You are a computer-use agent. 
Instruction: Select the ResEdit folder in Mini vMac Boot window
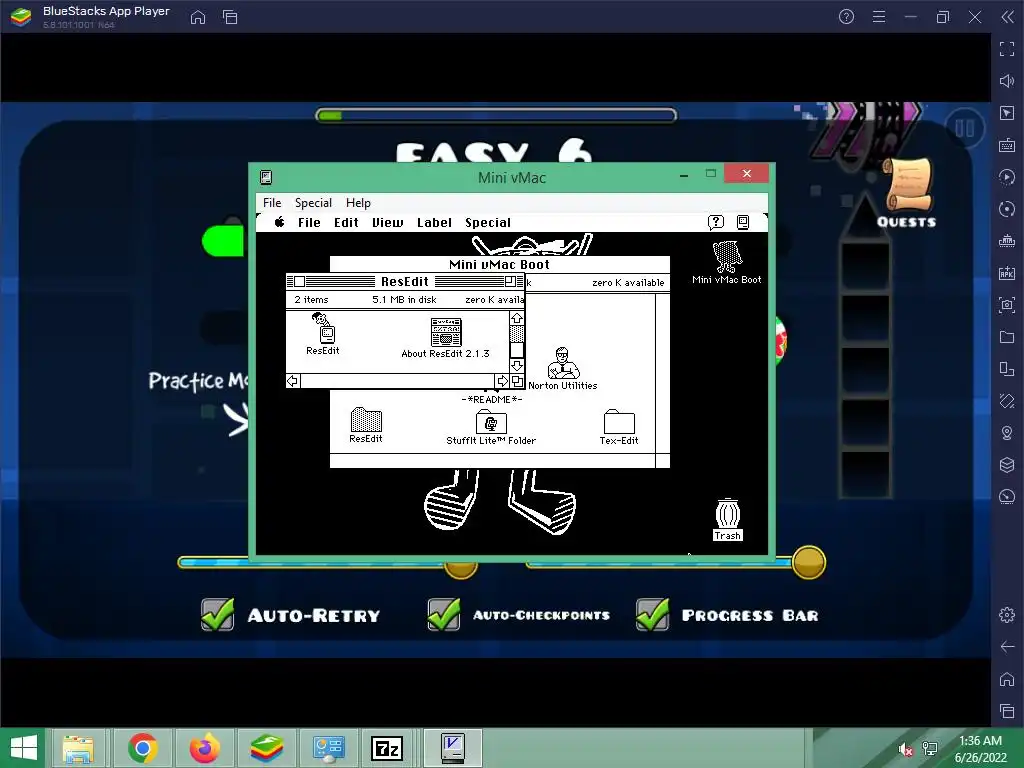[x=366, y=419]
